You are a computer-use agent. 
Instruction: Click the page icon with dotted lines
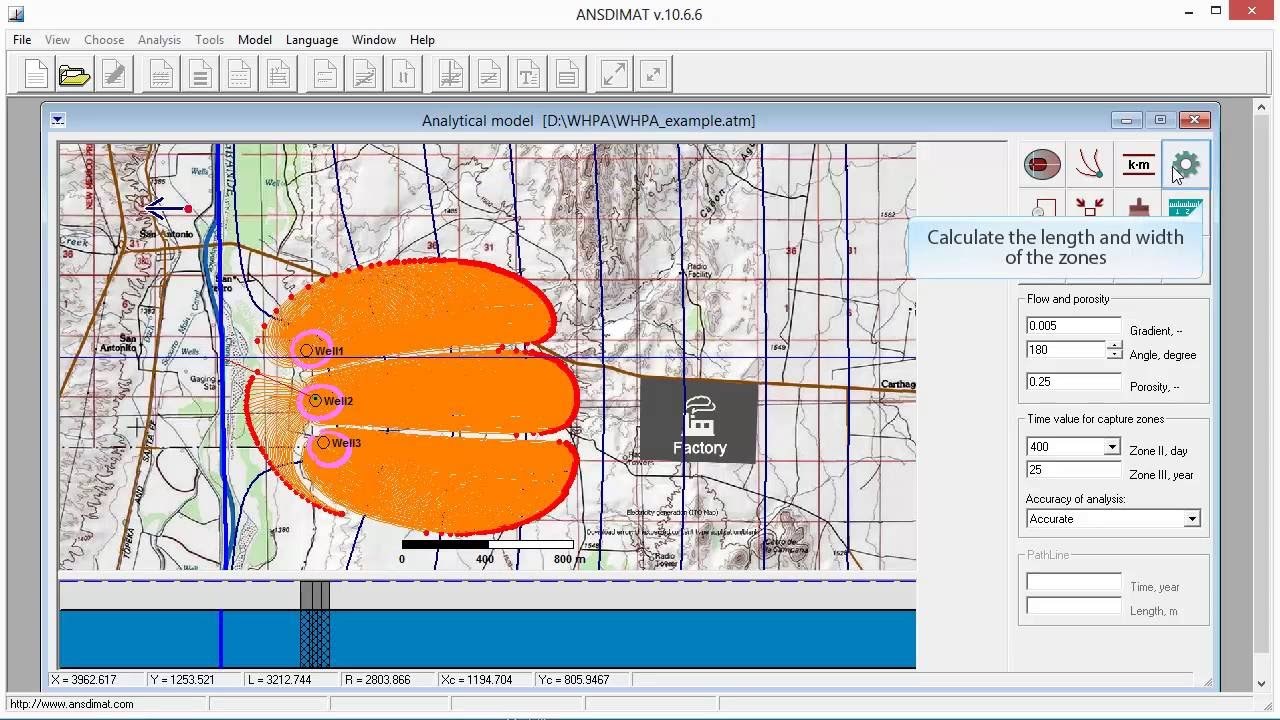[x=240, y=74]
